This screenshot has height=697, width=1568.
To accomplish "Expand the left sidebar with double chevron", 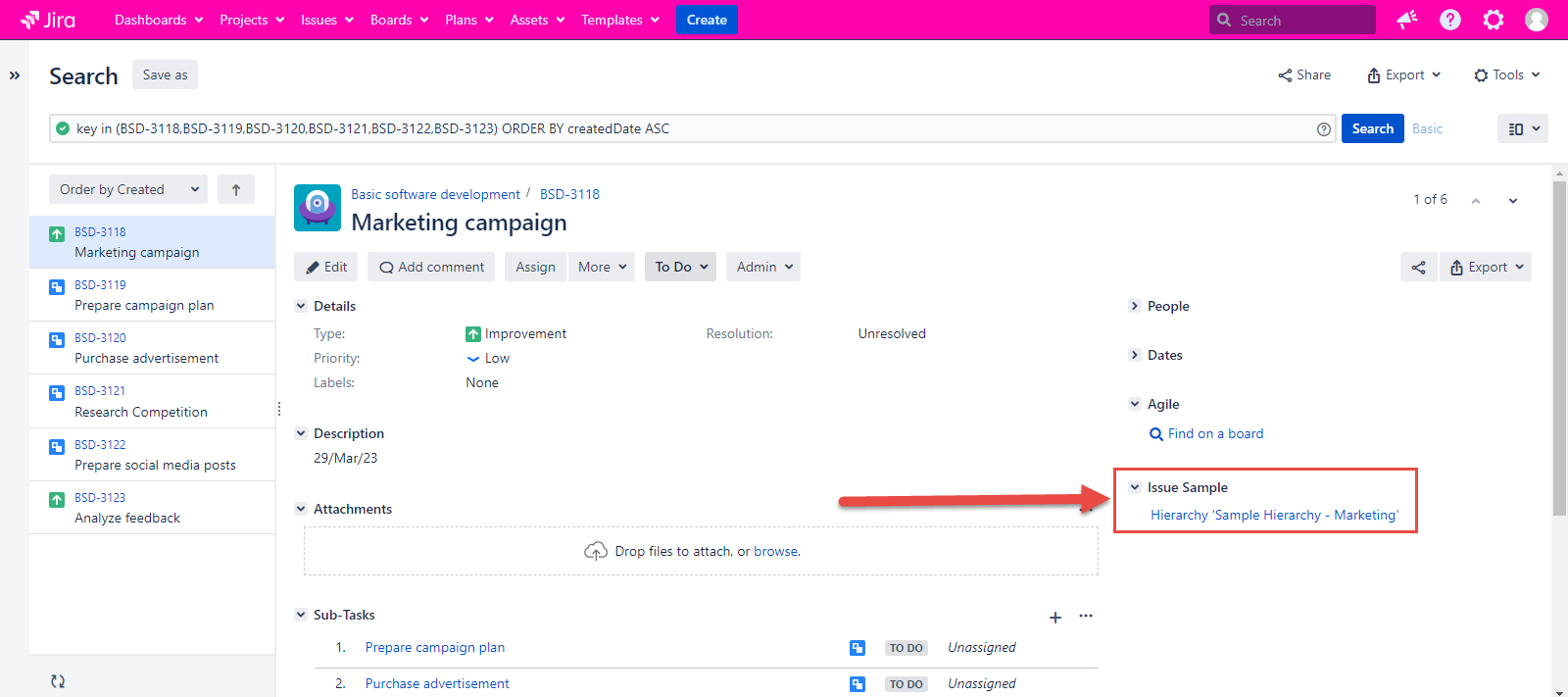I will (15, 75).
